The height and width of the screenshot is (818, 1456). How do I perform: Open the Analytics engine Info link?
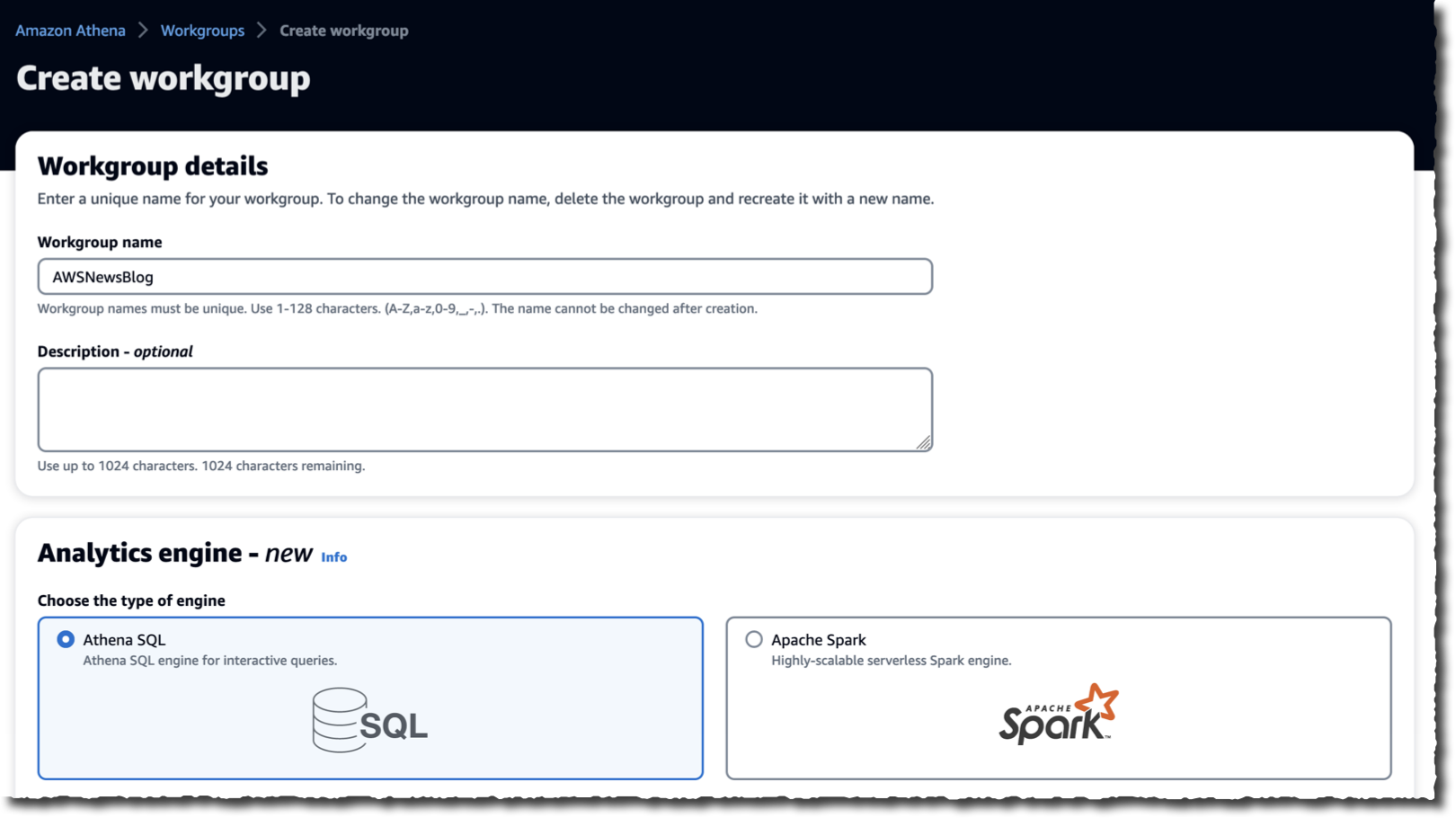click(333, 557)
